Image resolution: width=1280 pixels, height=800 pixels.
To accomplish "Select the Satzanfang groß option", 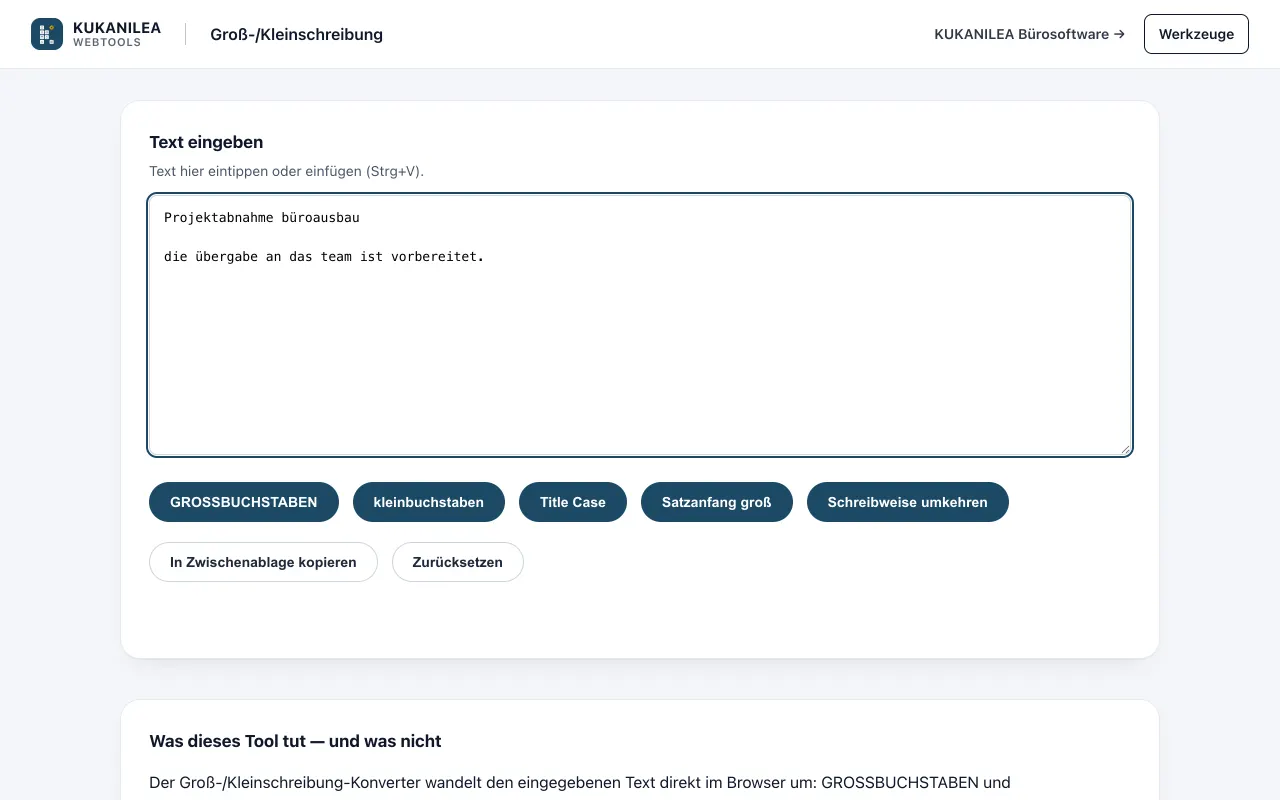I will pos(717,502).
